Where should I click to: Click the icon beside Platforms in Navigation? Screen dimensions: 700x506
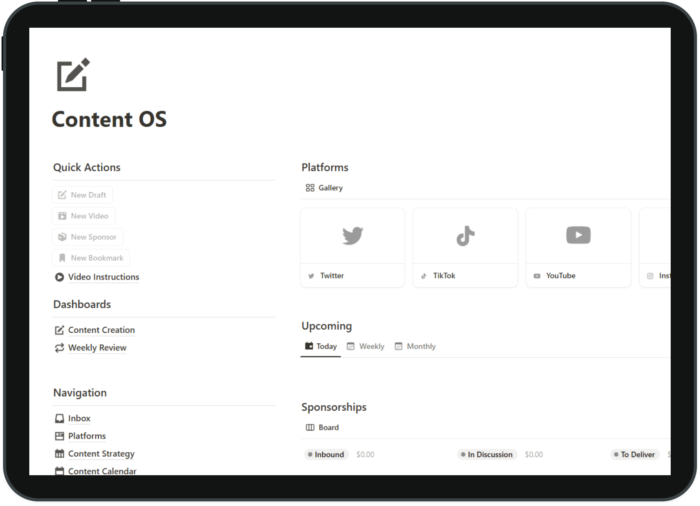(59, 436)
